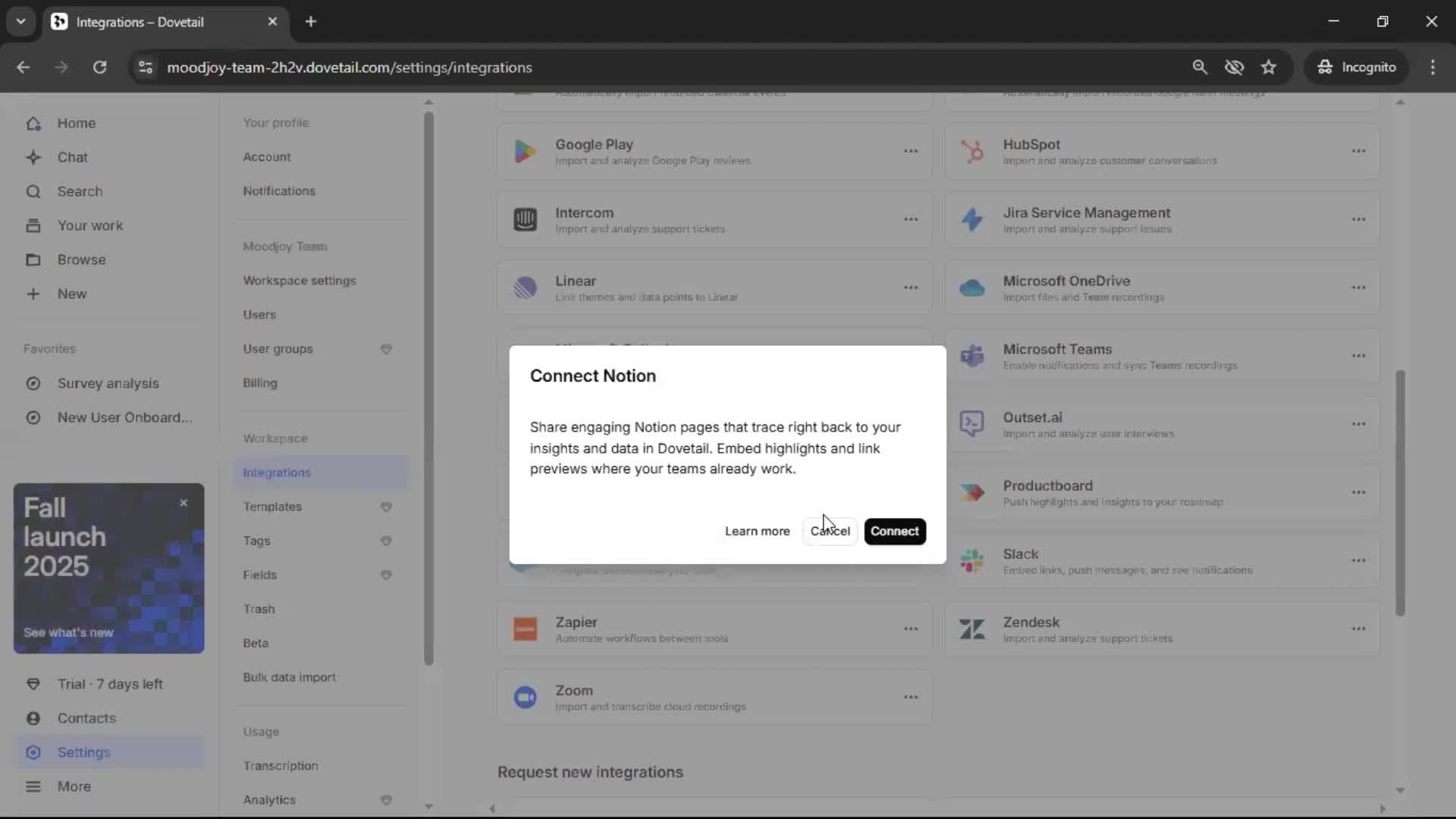Click the Intercom logo icon

525,219
